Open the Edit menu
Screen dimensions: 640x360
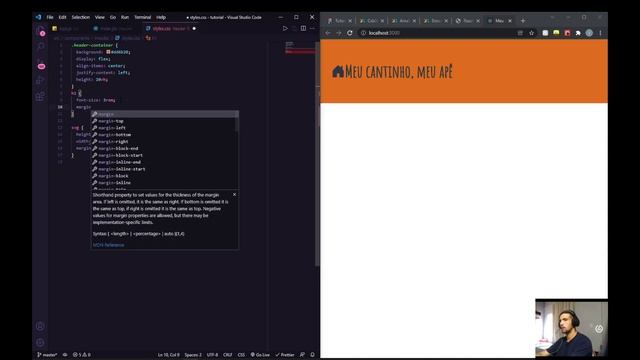62,17
